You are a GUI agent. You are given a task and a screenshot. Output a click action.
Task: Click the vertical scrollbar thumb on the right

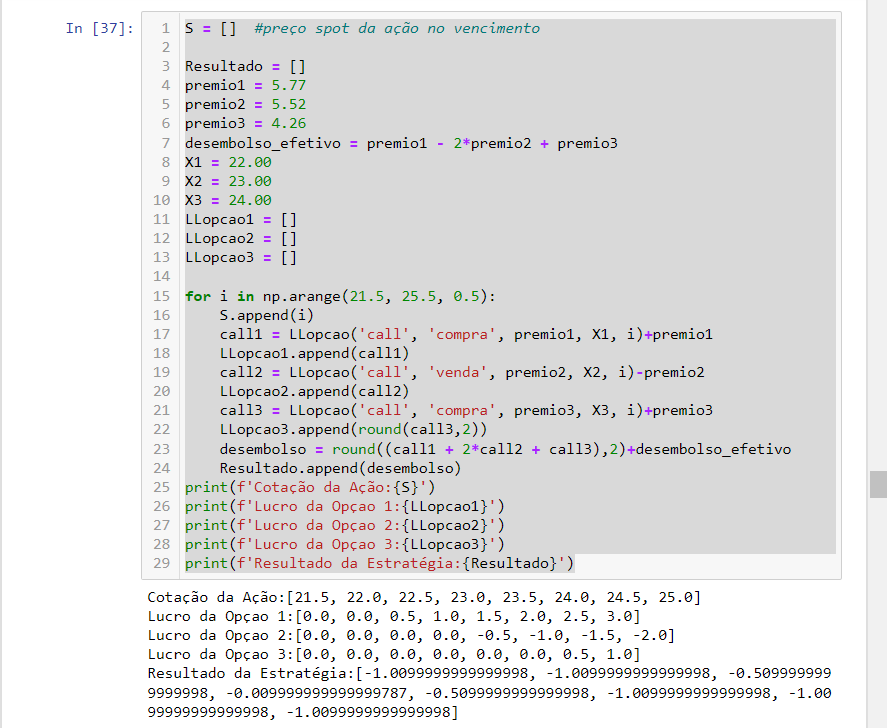point(878,484)
